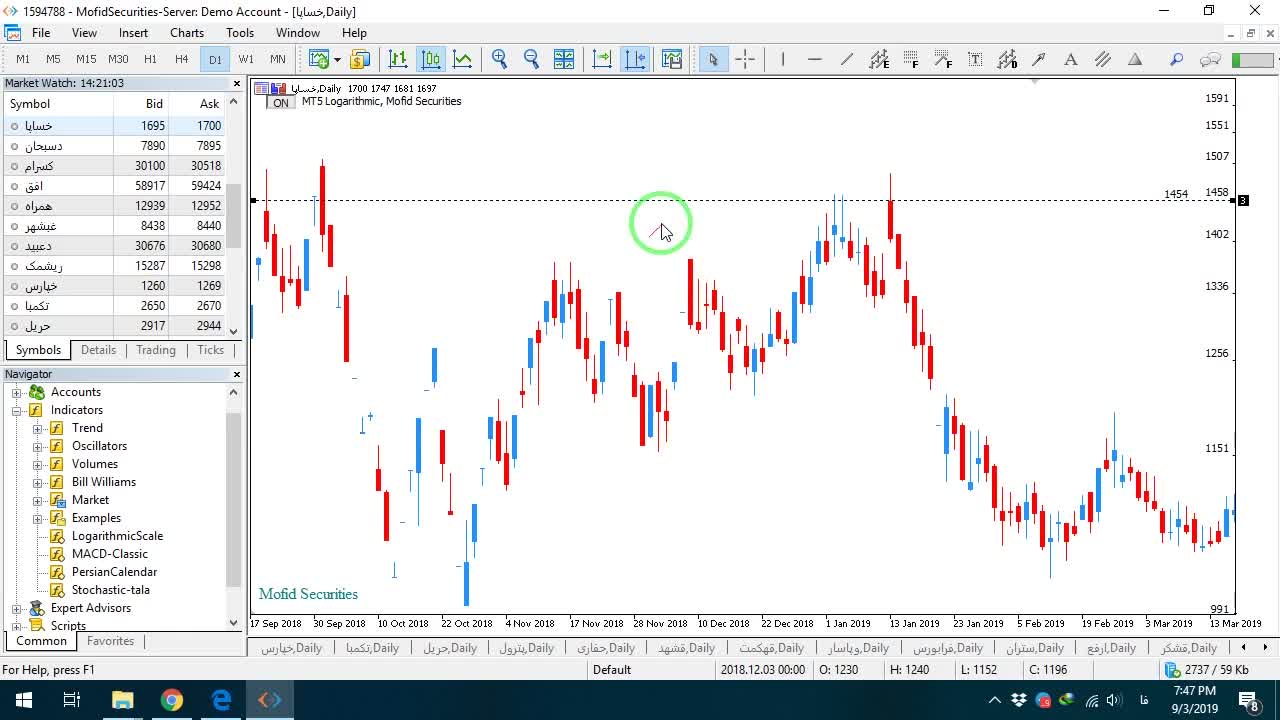Switch to the Ticks tab

click(210, 350)
